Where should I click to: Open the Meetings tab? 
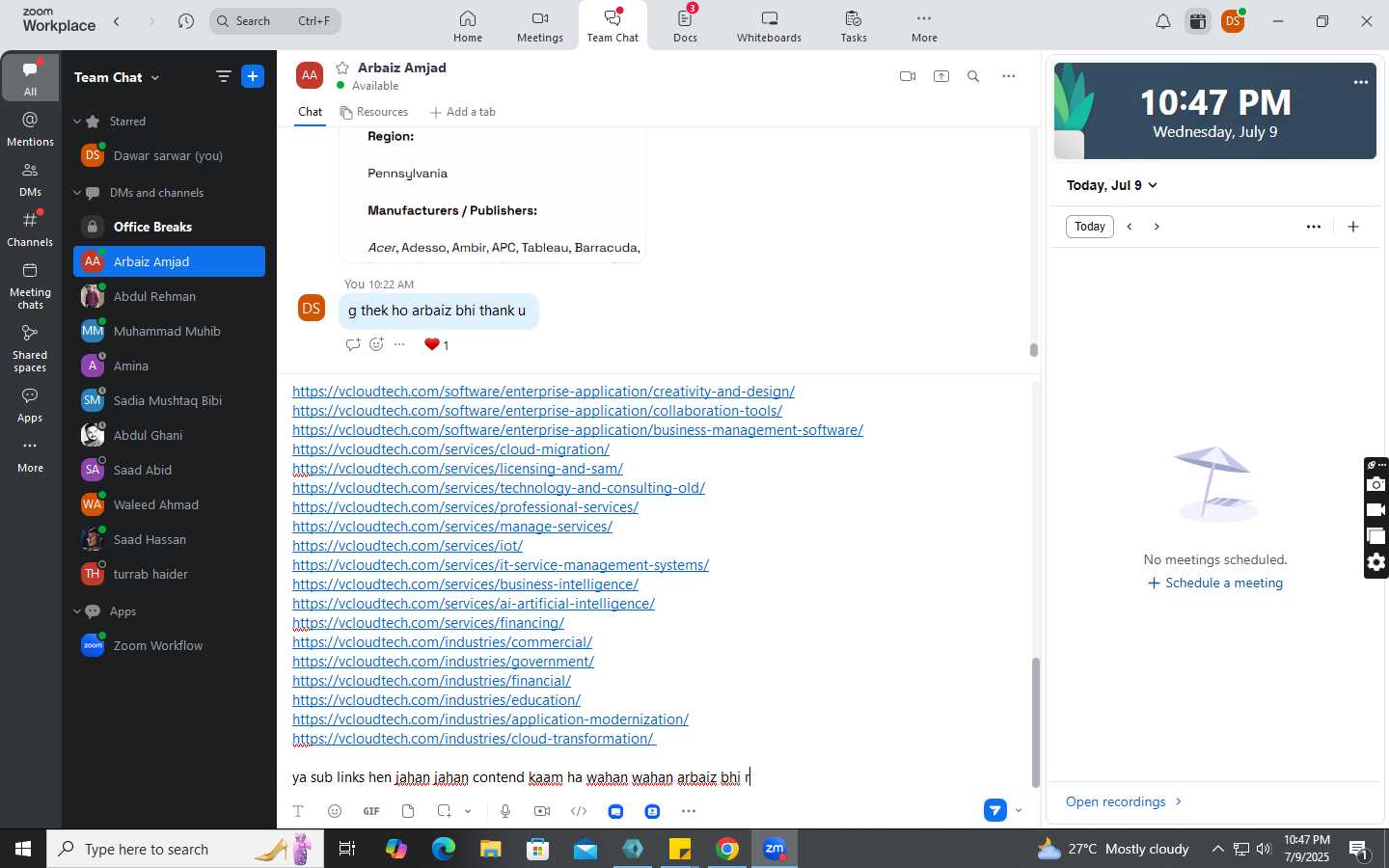(540, 26)
